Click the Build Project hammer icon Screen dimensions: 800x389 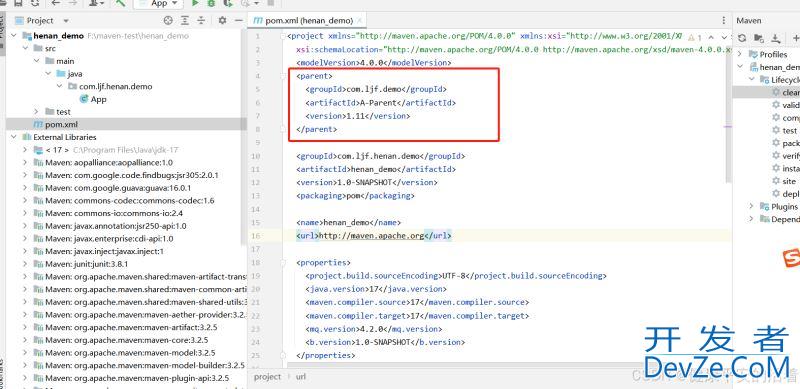(120, 3)
